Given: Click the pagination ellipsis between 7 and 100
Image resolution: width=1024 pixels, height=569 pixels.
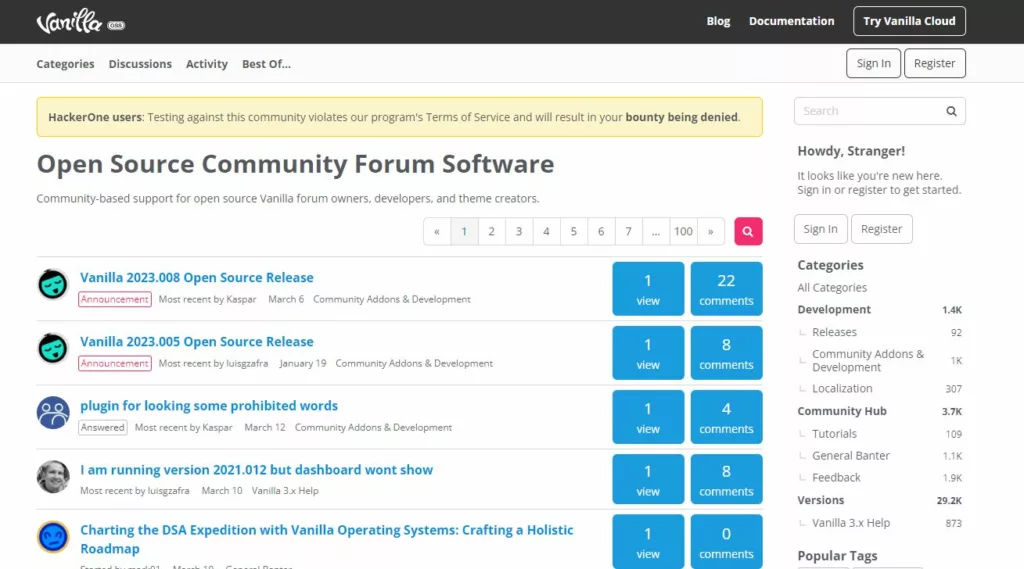Looking at the screenshot, I should coord(656,231).
